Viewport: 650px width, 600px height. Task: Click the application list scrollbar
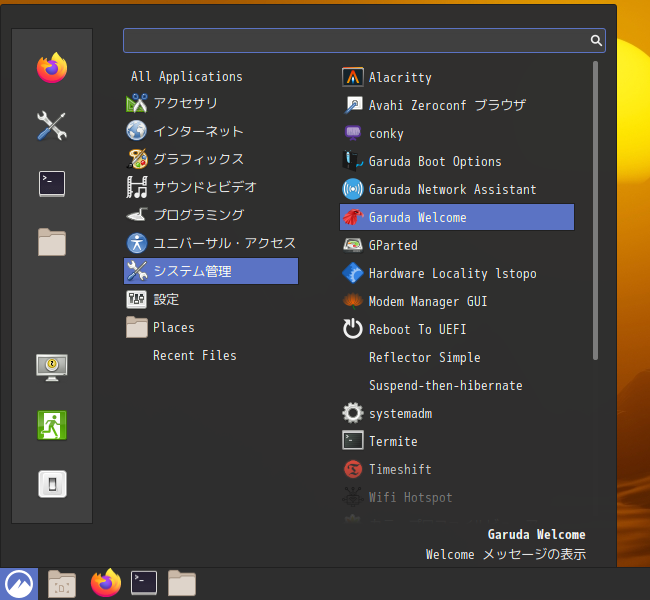coord(595,211)
